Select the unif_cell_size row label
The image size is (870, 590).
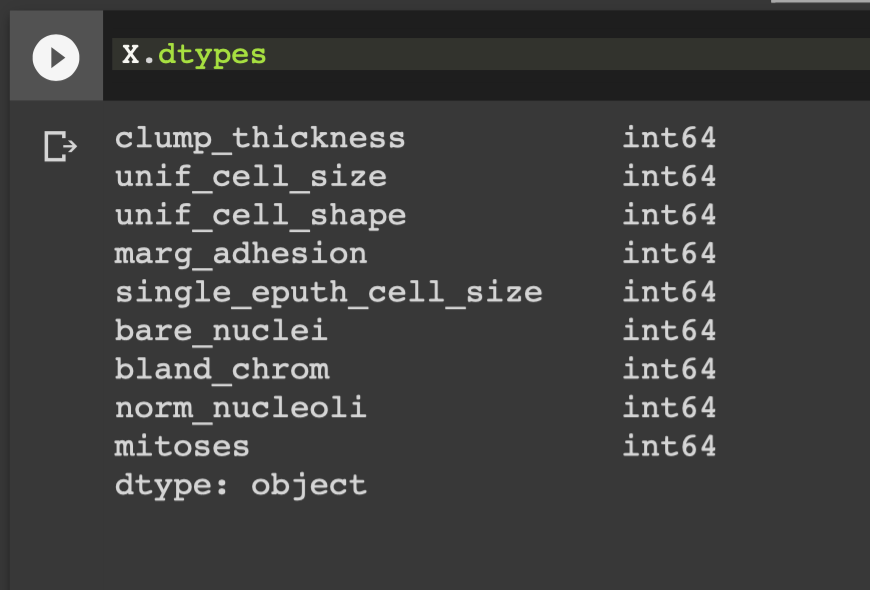tap(251, 177)
